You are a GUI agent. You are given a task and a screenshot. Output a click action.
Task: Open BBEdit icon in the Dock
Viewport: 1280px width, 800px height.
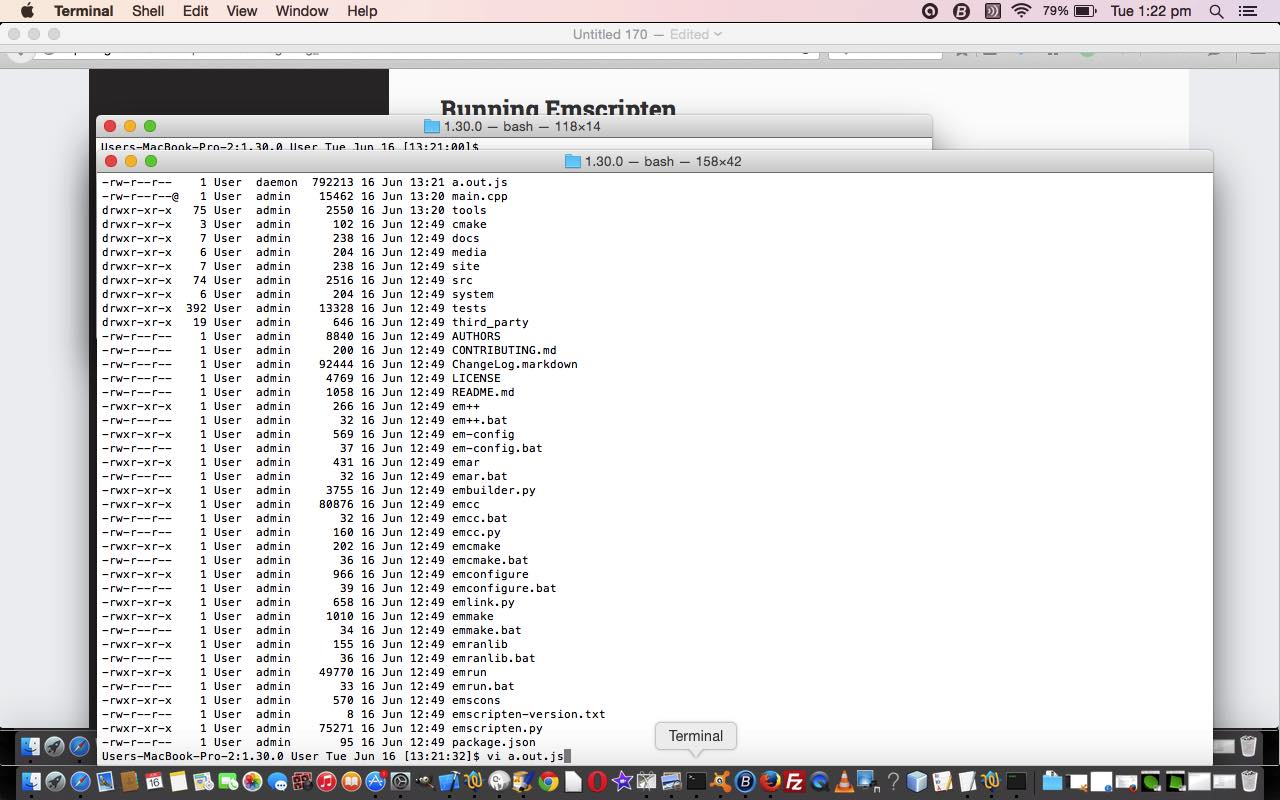click(745, 781)
